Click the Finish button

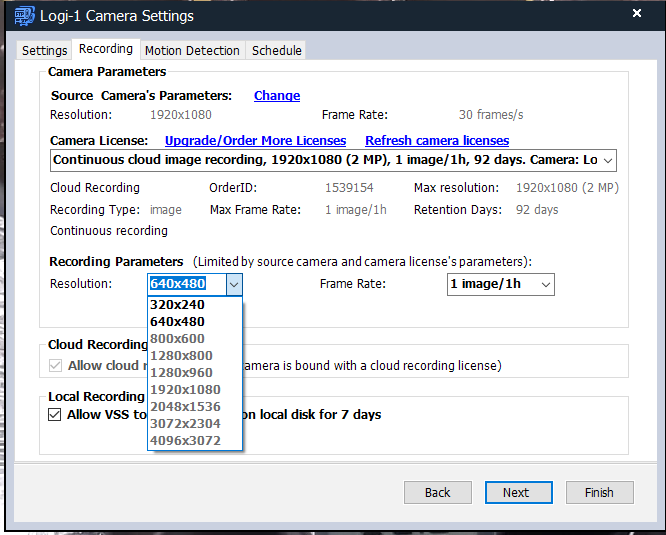[598, 493]
